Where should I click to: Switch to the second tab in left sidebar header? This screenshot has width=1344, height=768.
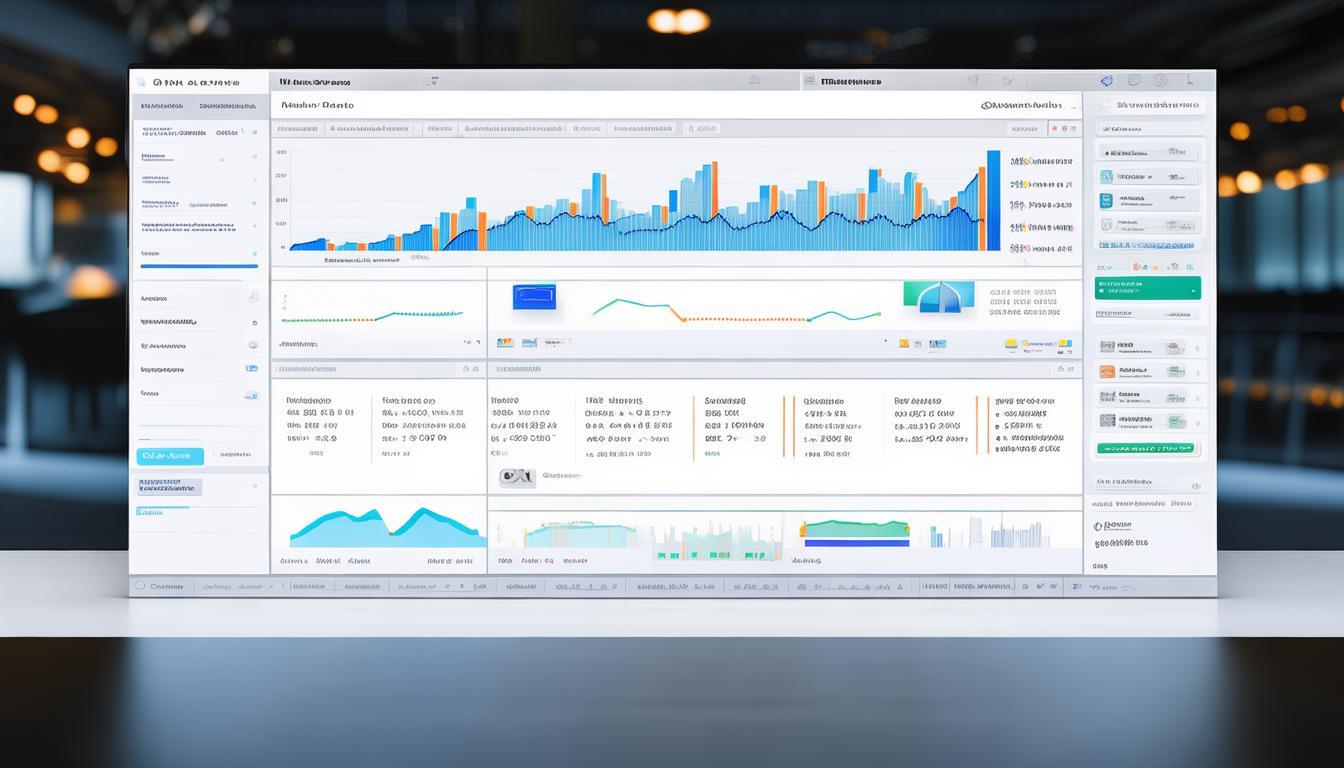click(x=229, y=106)
